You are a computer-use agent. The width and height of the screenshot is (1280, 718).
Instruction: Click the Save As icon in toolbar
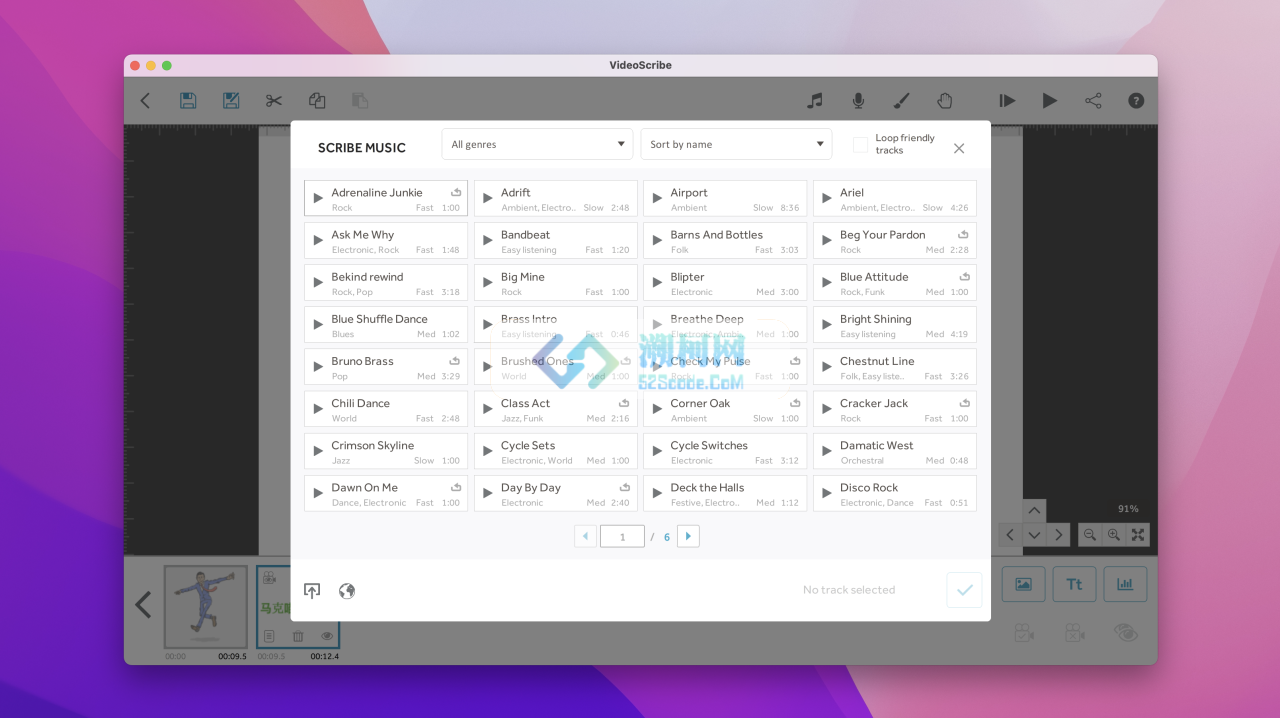pyautogui.click(x=231, y=100)
